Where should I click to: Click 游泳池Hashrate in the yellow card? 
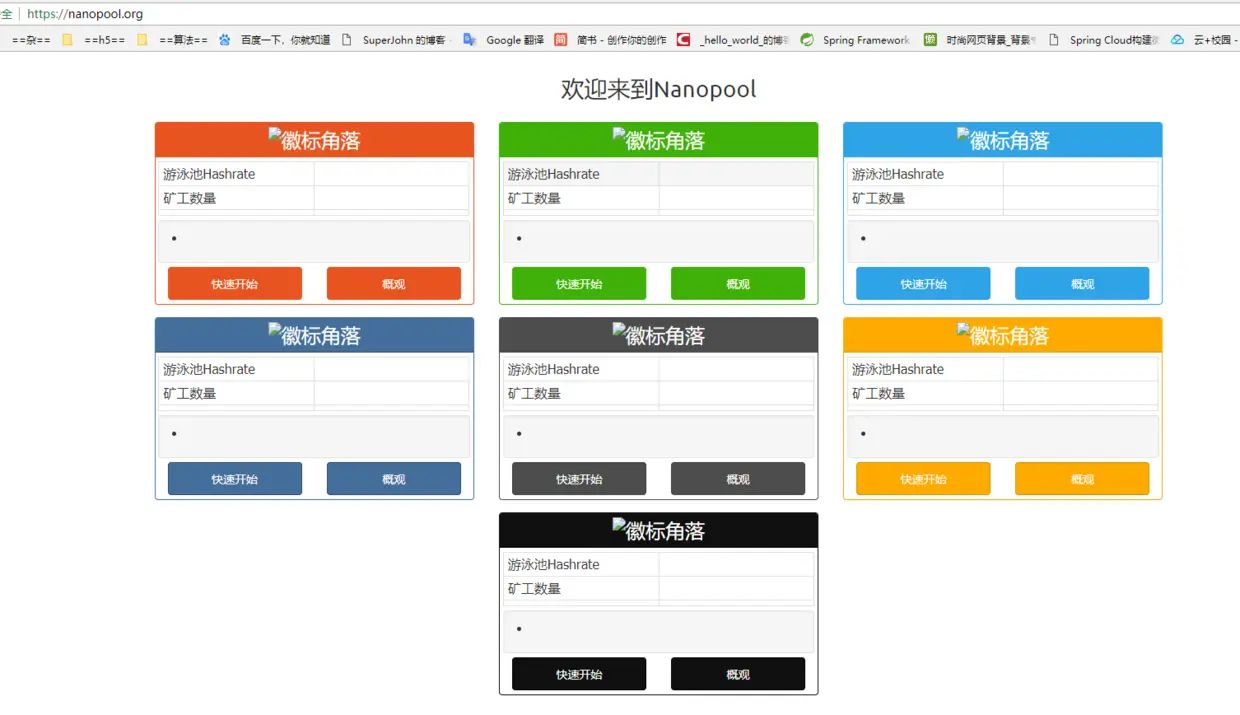point(898,369)
